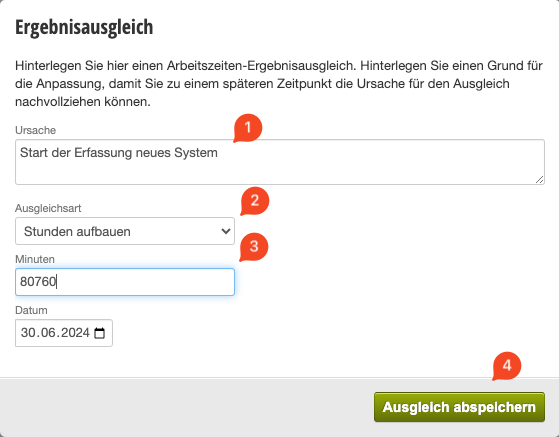
Task: Click the 'Ergebnisausgleich' dialog heading
Action: [84, 27]
